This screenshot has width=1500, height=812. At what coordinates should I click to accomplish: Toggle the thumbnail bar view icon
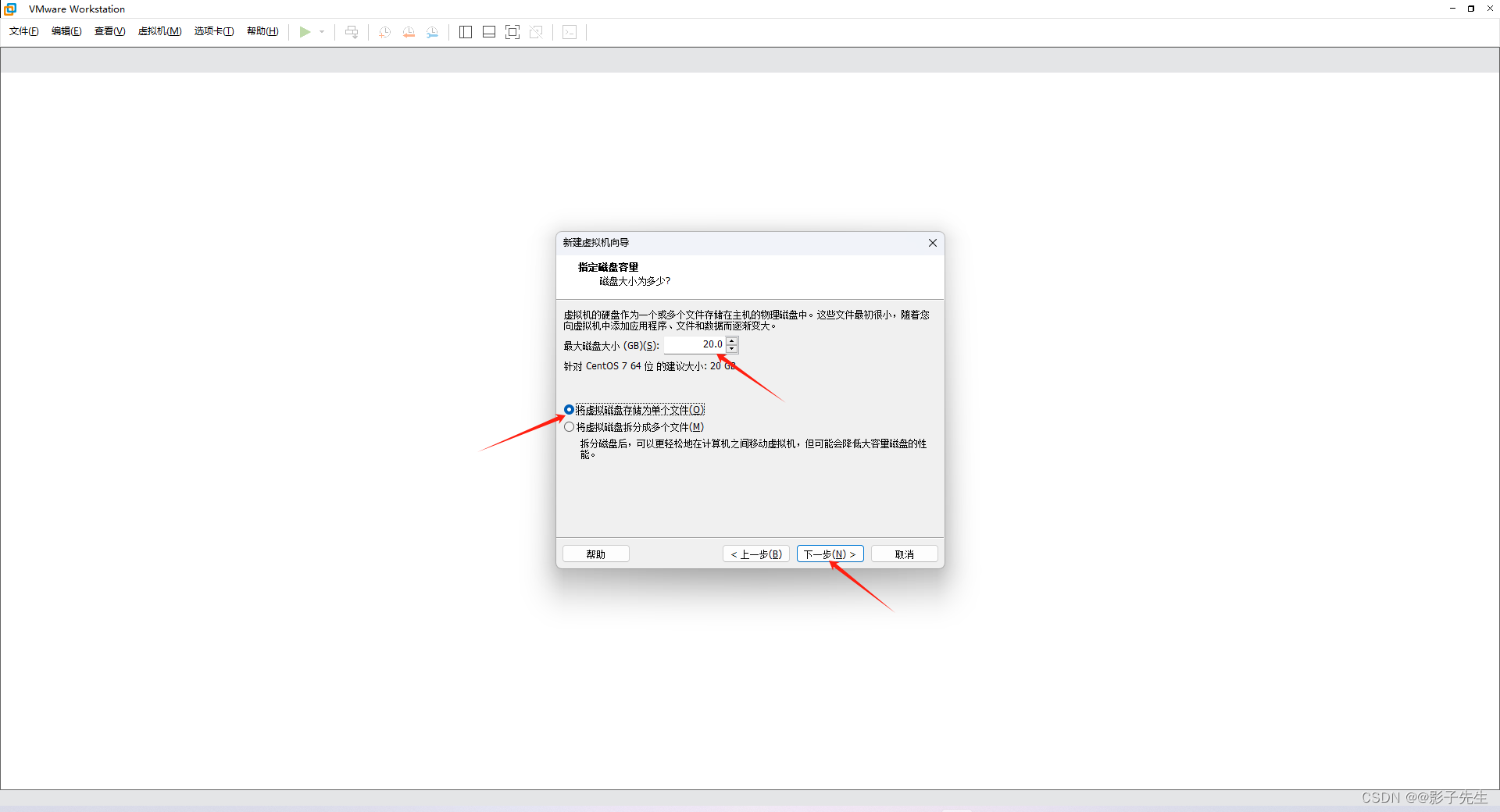489,32
